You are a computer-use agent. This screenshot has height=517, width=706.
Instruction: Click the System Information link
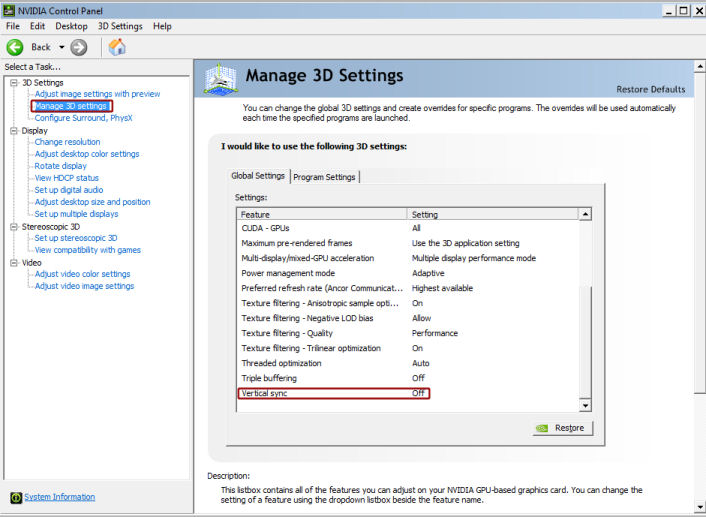click(x=59, y=497)
